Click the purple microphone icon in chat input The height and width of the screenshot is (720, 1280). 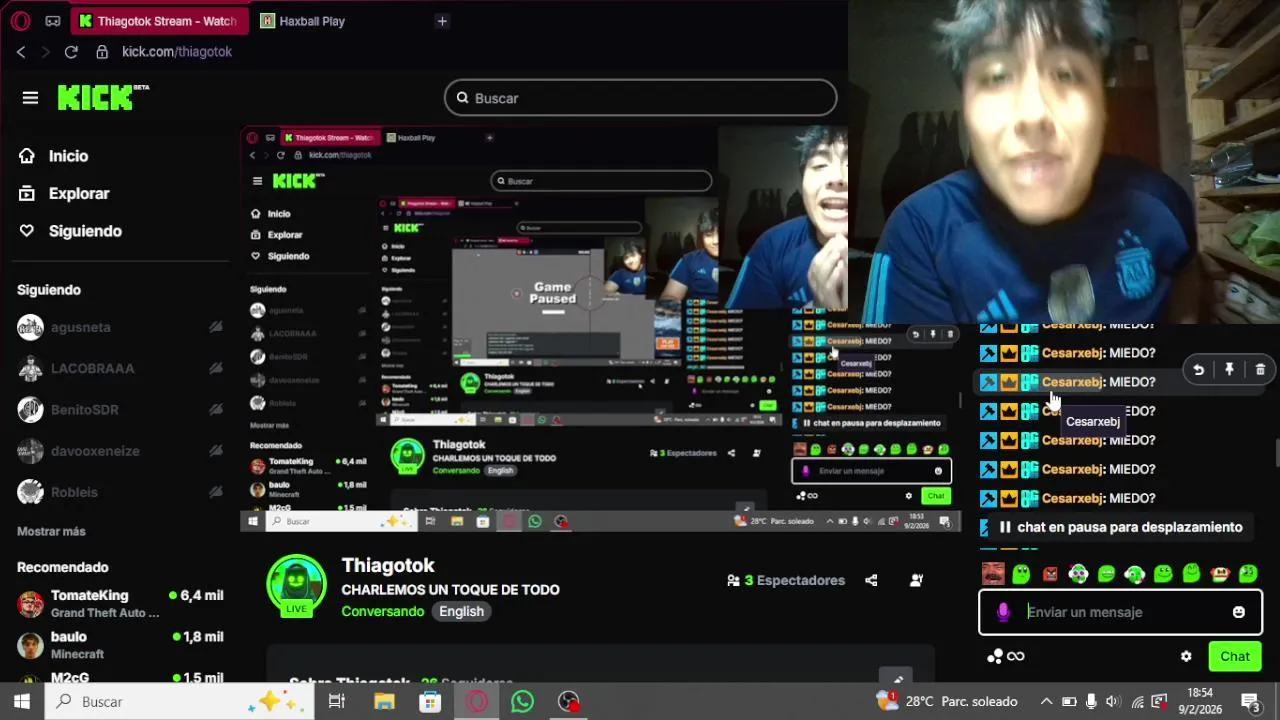point(1003,612)
